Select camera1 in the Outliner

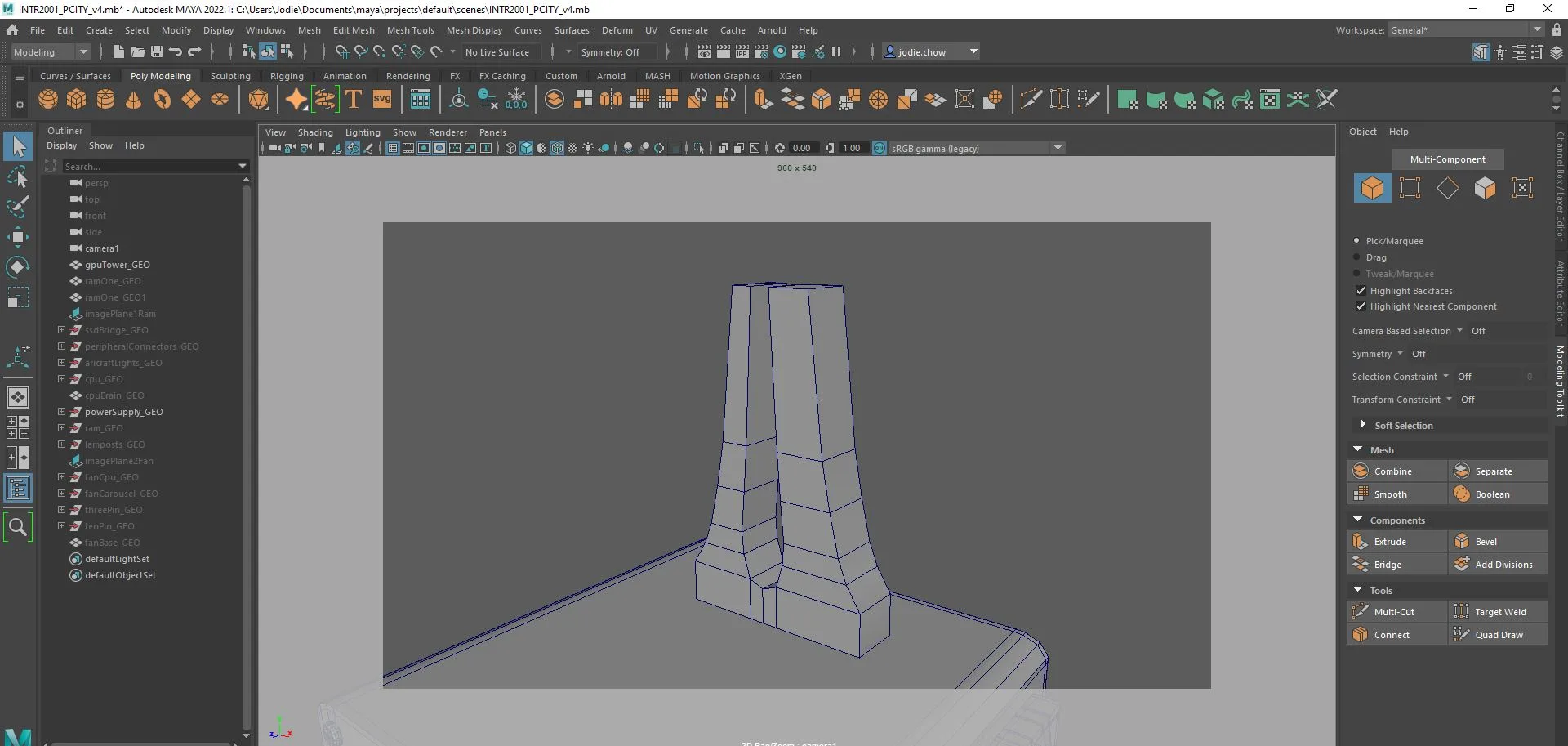coord(102,248)
